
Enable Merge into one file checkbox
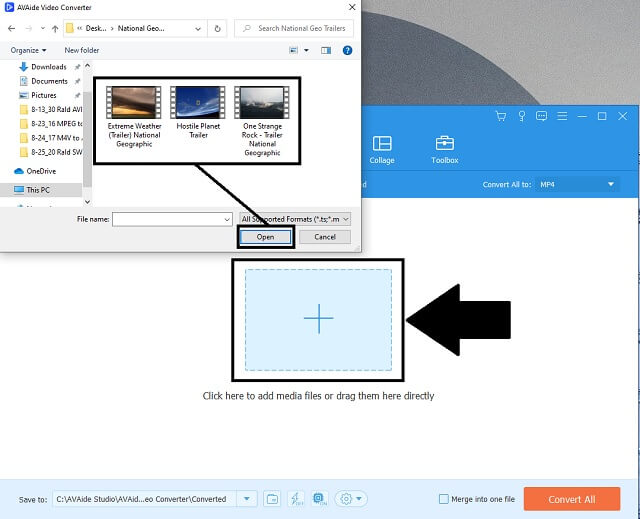coord(444,499)
